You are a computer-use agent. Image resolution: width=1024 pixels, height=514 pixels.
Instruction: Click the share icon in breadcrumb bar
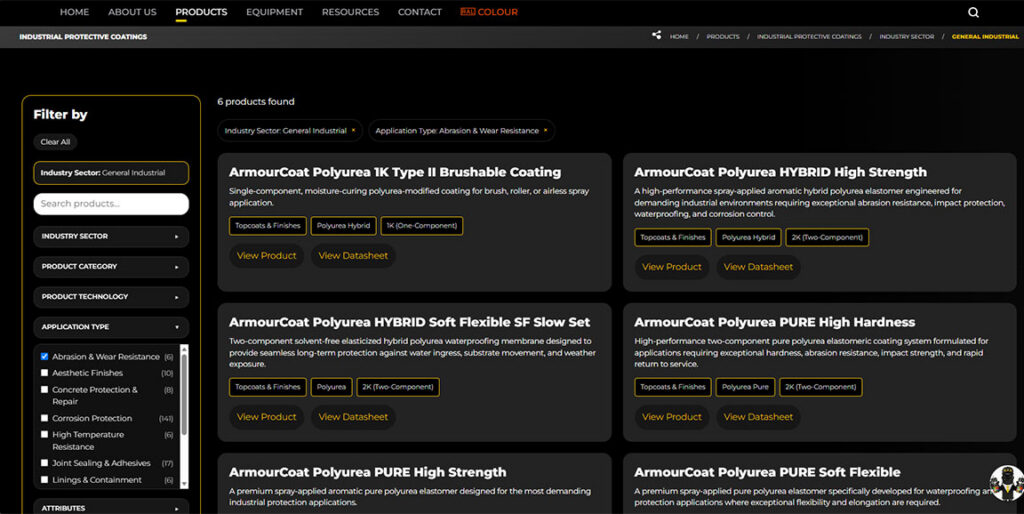(x=656, y=35)
